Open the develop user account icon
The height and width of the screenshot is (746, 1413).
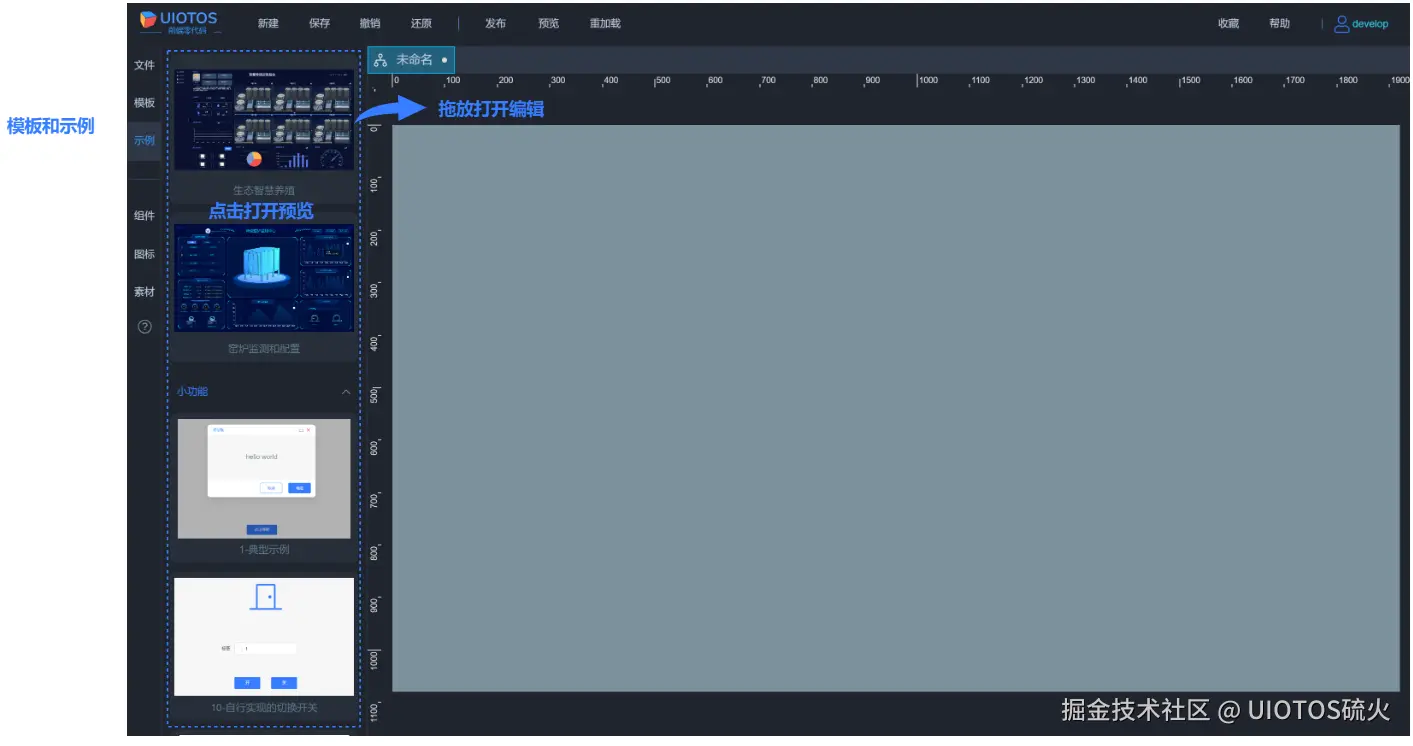[x=1341, y=24]
